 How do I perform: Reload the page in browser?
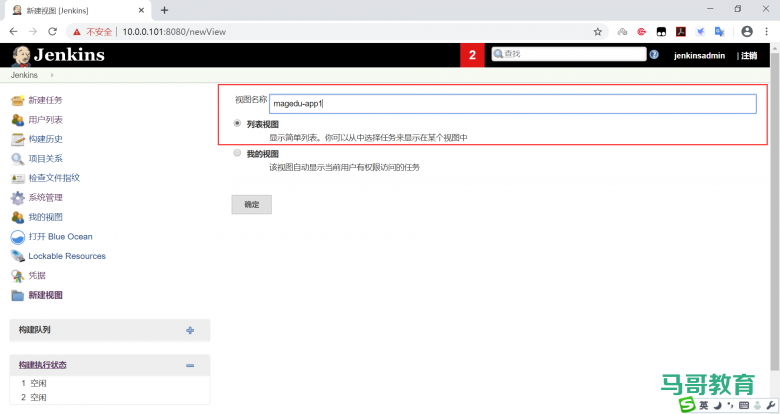52,31
